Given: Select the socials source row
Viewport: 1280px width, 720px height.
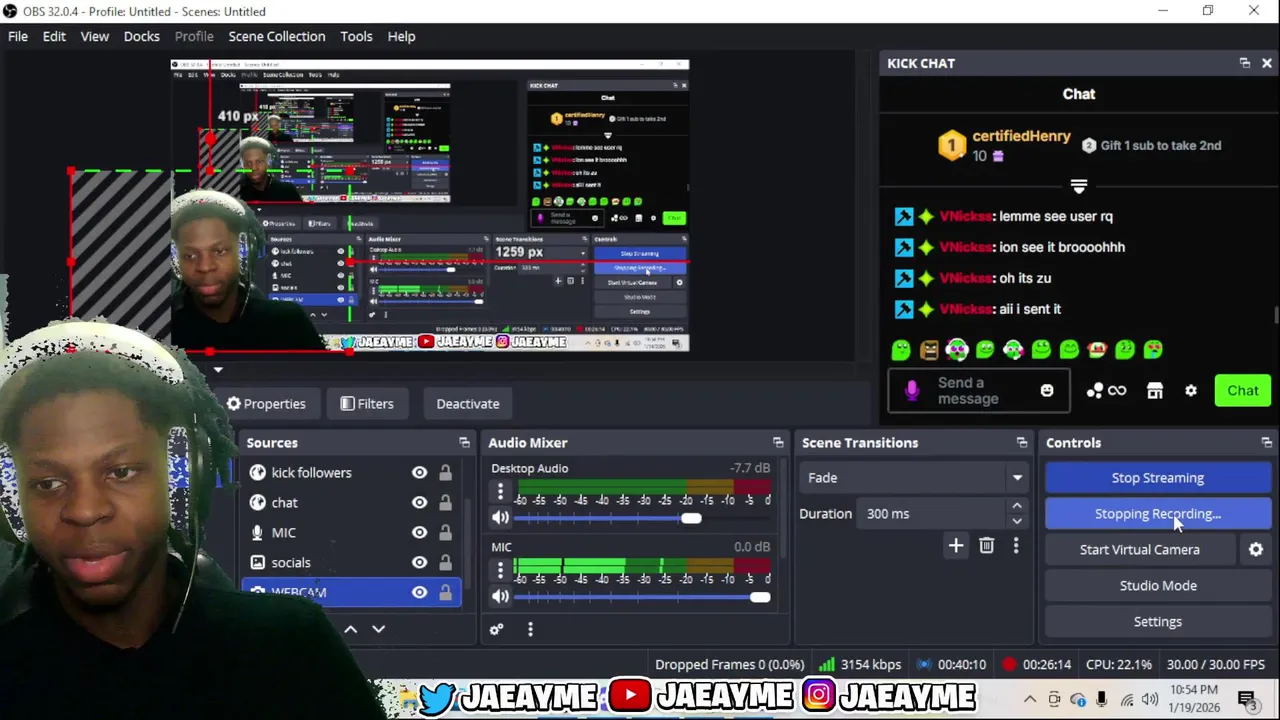Looking at the screenshot, I should pos(351,563).
